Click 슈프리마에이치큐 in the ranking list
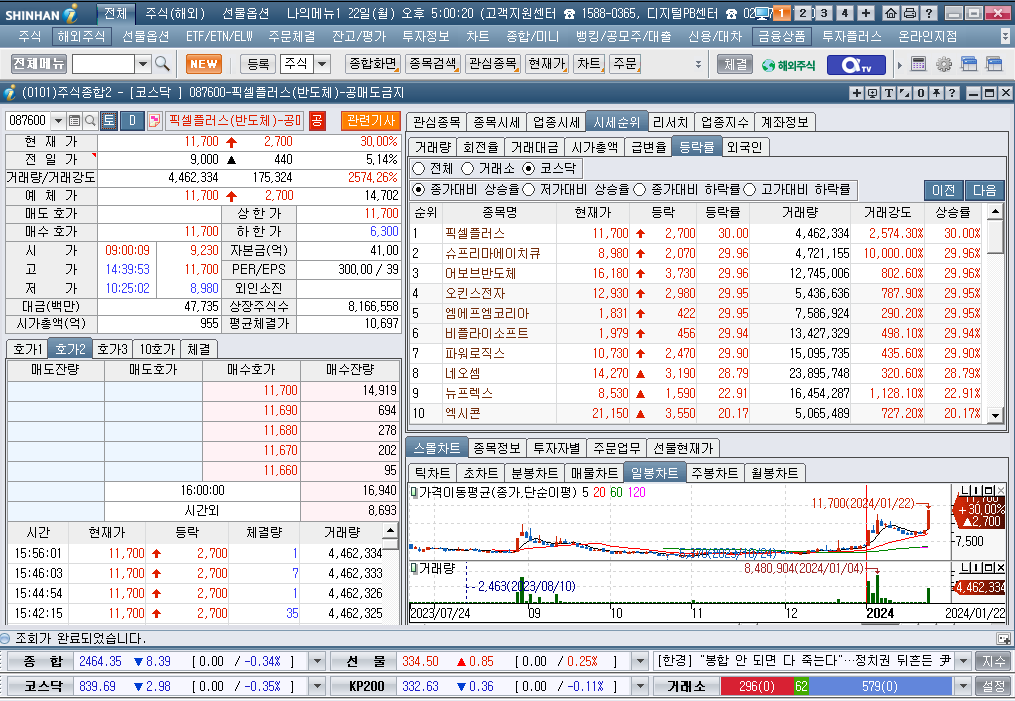Viewport: 1015px width, 701px height. click(493, 253)
